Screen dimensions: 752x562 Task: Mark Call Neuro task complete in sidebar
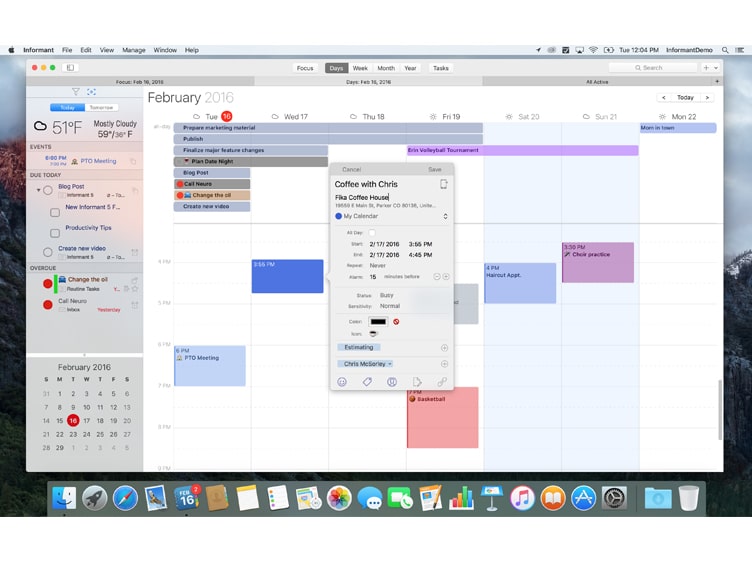[x=47, y=305]
